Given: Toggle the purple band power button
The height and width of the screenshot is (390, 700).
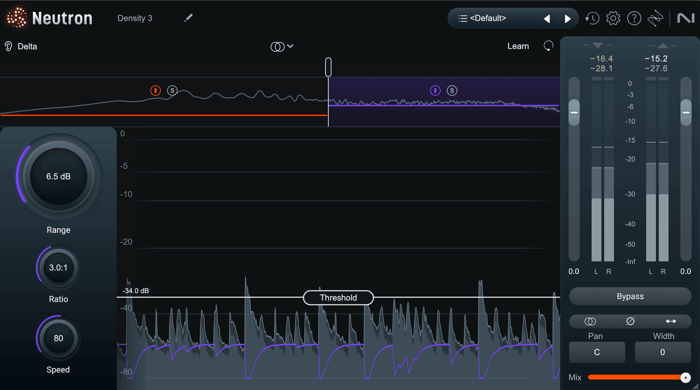Looking at the screenshot, I should click(x=435, y=91).
